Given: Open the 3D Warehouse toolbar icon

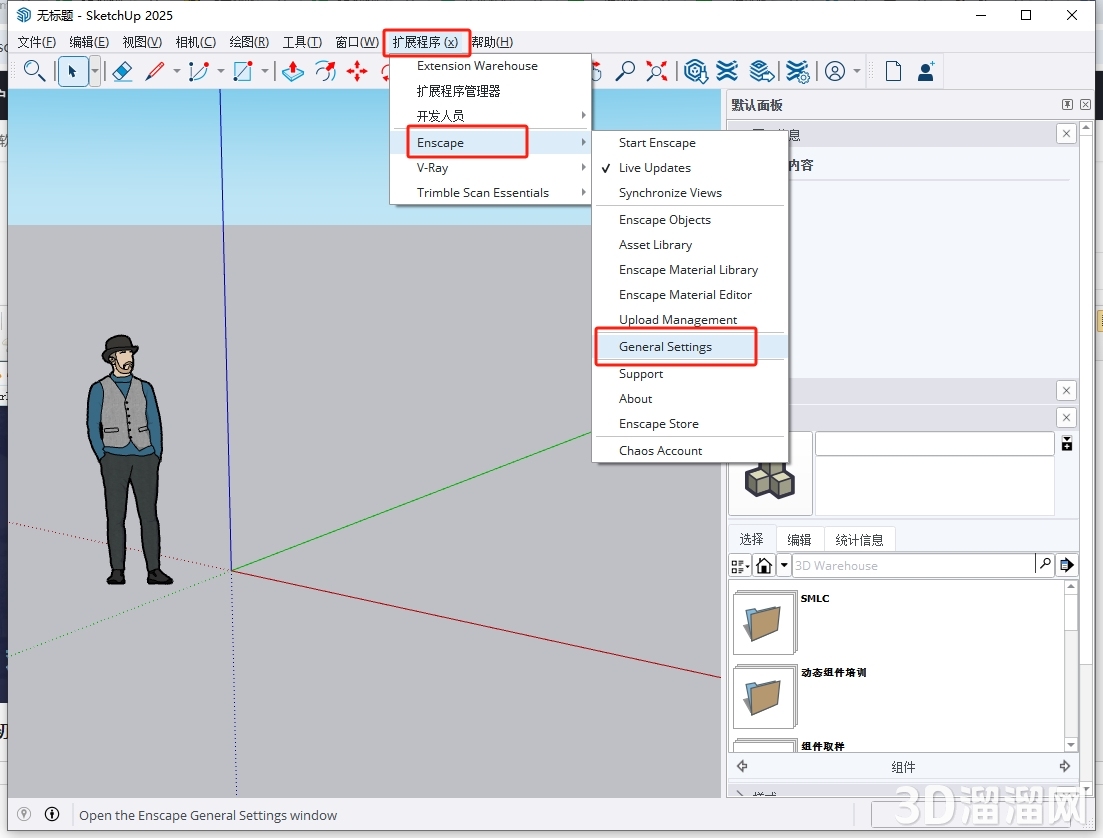Looking at the screenshot, I should coord(696,71).
